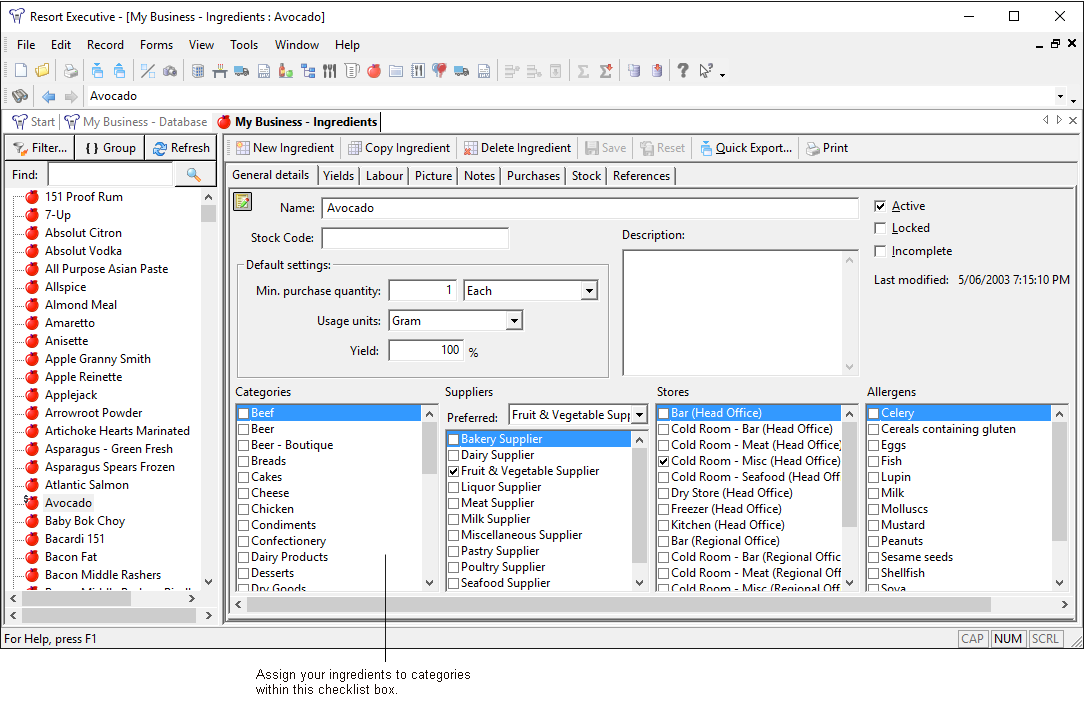The image size is (1084, 704).
Task: Uncheck the Active checkbox
Action: pos(880,206)
